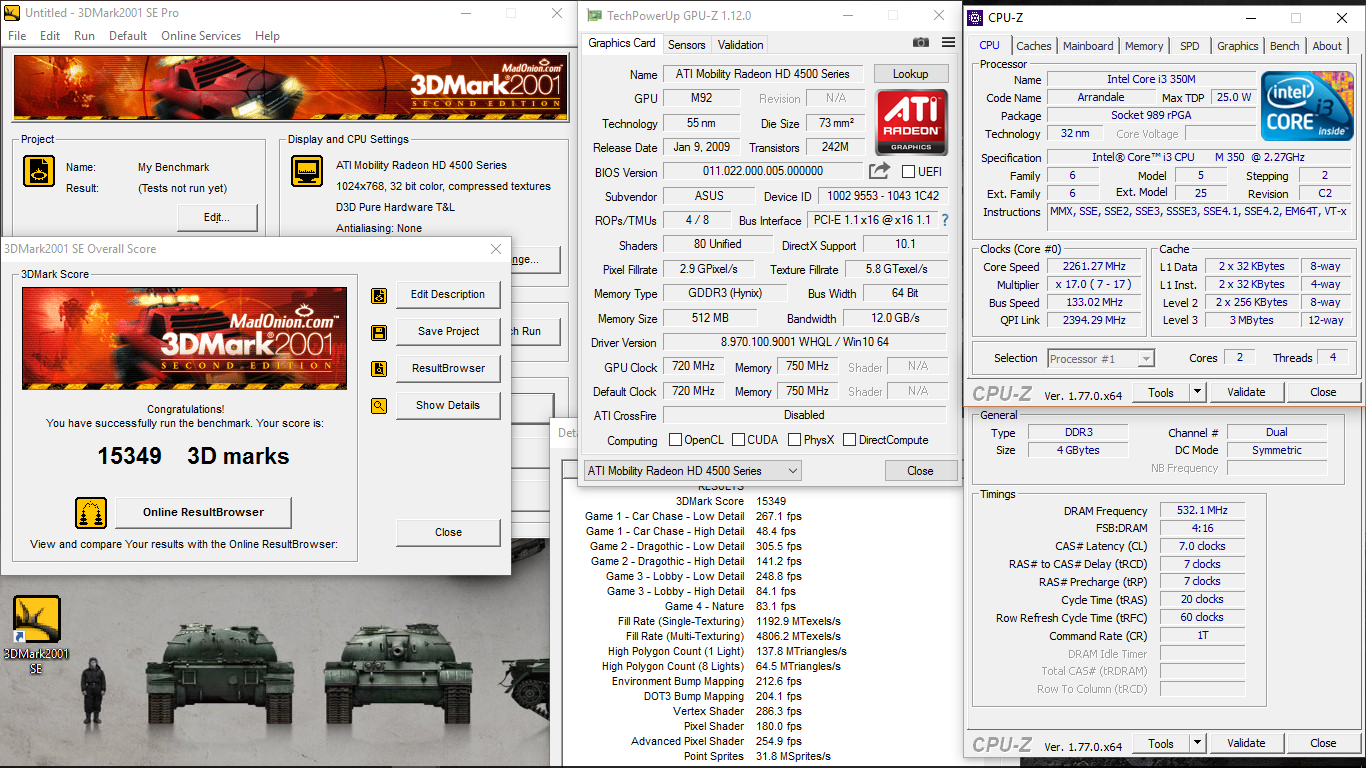Open the Run menu in 3DMark2001
Viewport: 1366px width, 768px height.
point(84,36)
